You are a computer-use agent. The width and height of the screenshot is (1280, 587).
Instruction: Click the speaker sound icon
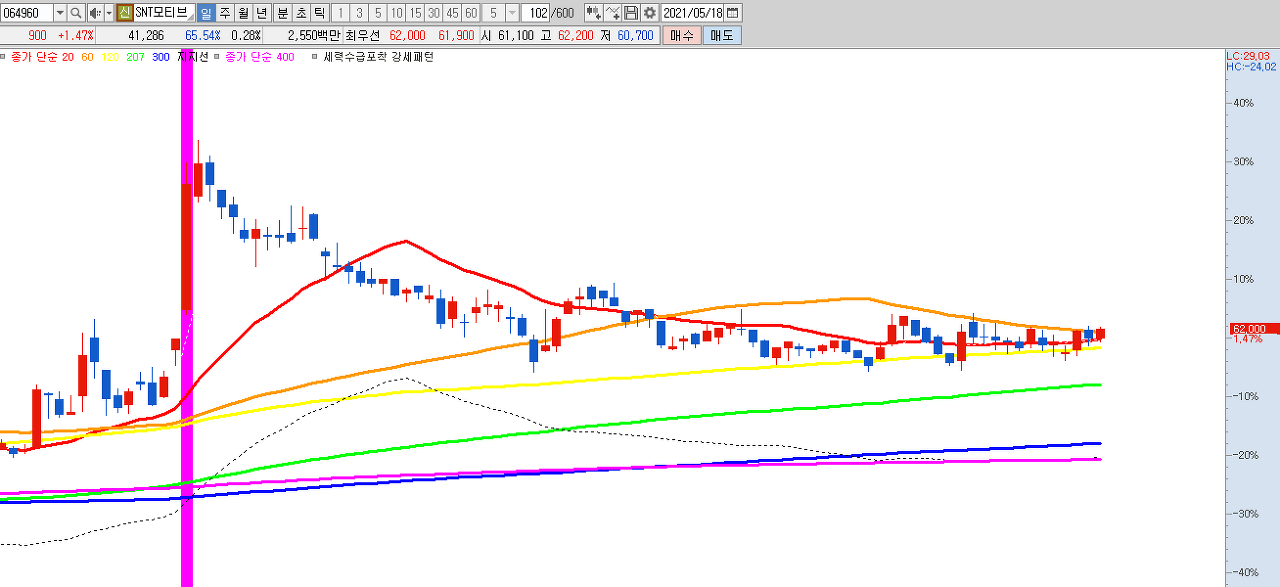tap(94, 13)
